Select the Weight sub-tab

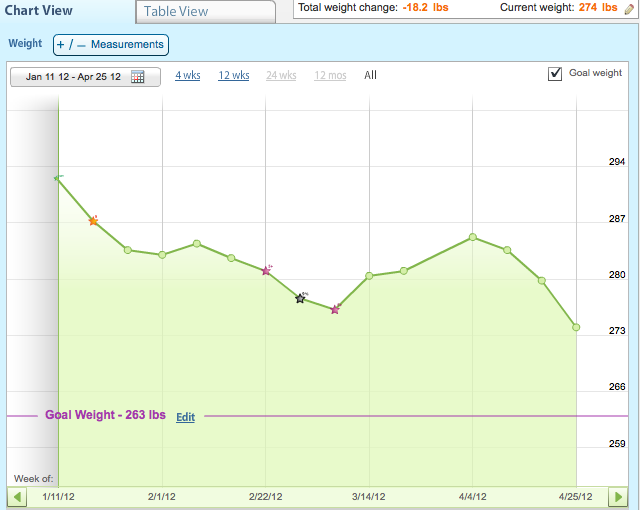coord(25,43)
